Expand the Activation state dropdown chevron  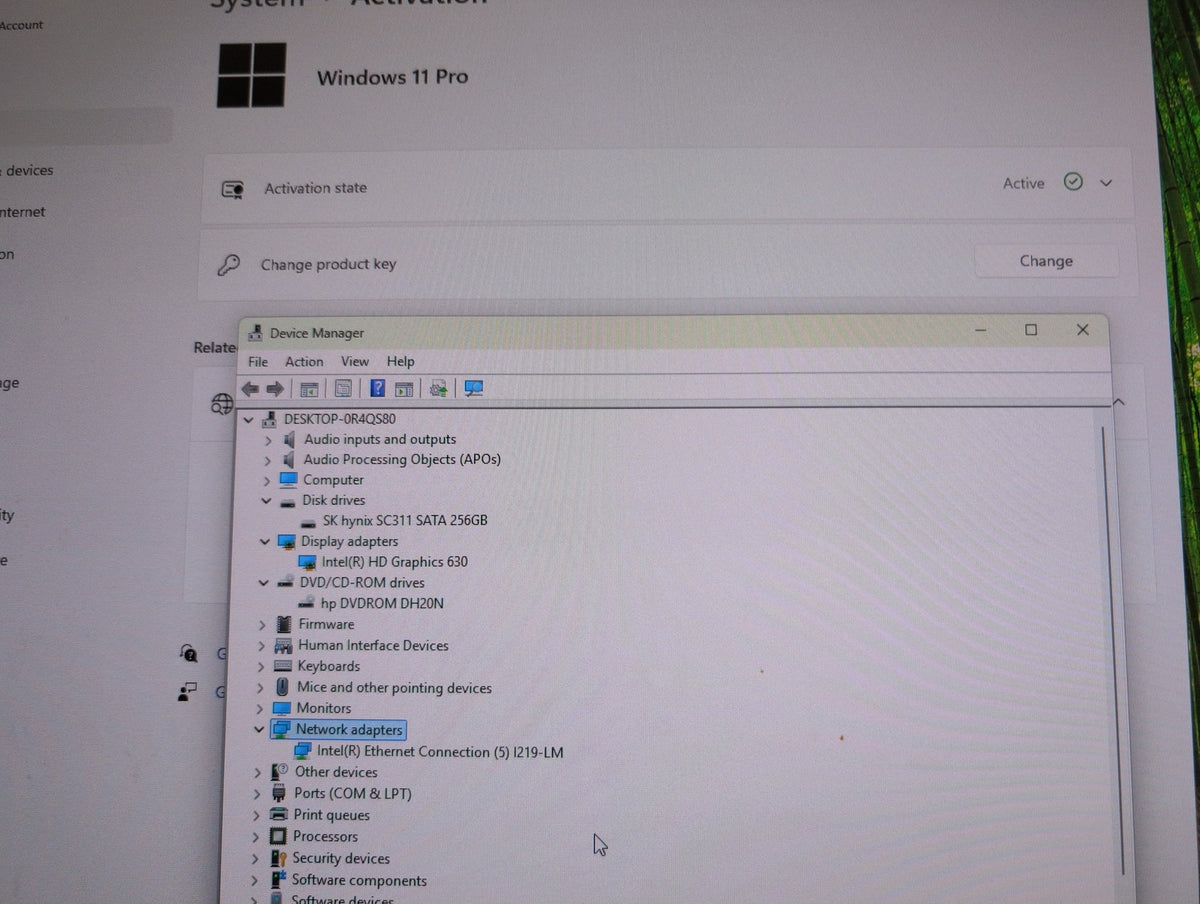(1106, 183)
